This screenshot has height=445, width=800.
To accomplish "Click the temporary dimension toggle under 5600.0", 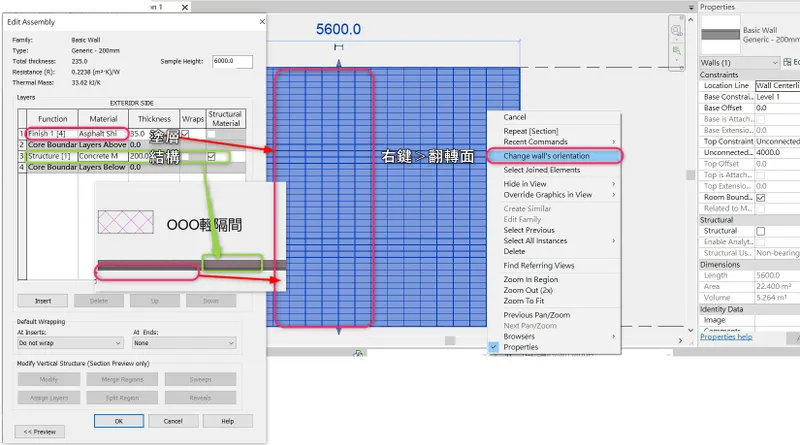I will pyautogui.click(x=339, y=47).
